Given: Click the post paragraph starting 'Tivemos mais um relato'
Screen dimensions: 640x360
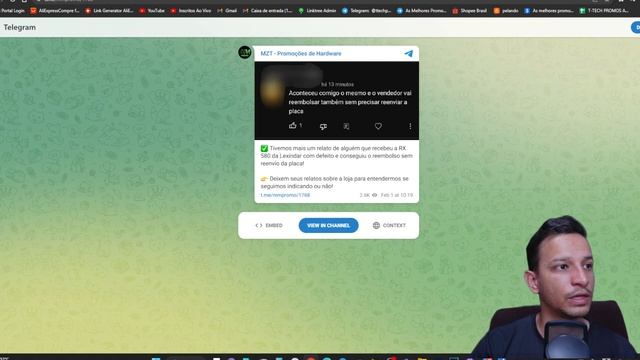Looking at the screenshot, I should point(337,156).
